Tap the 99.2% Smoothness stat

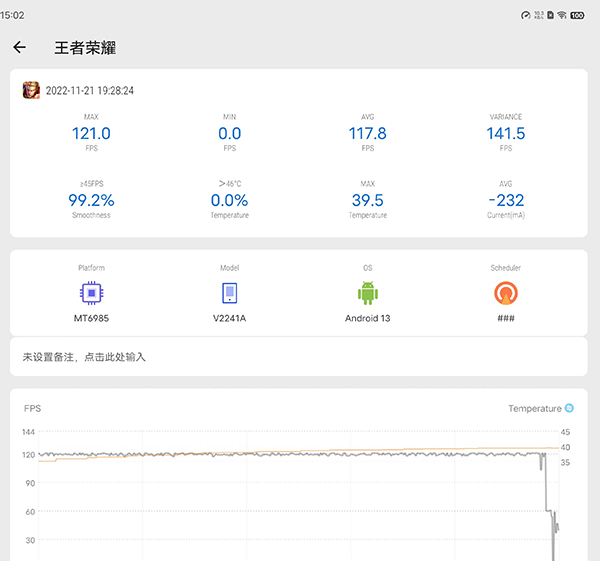[x=91, y=201]
